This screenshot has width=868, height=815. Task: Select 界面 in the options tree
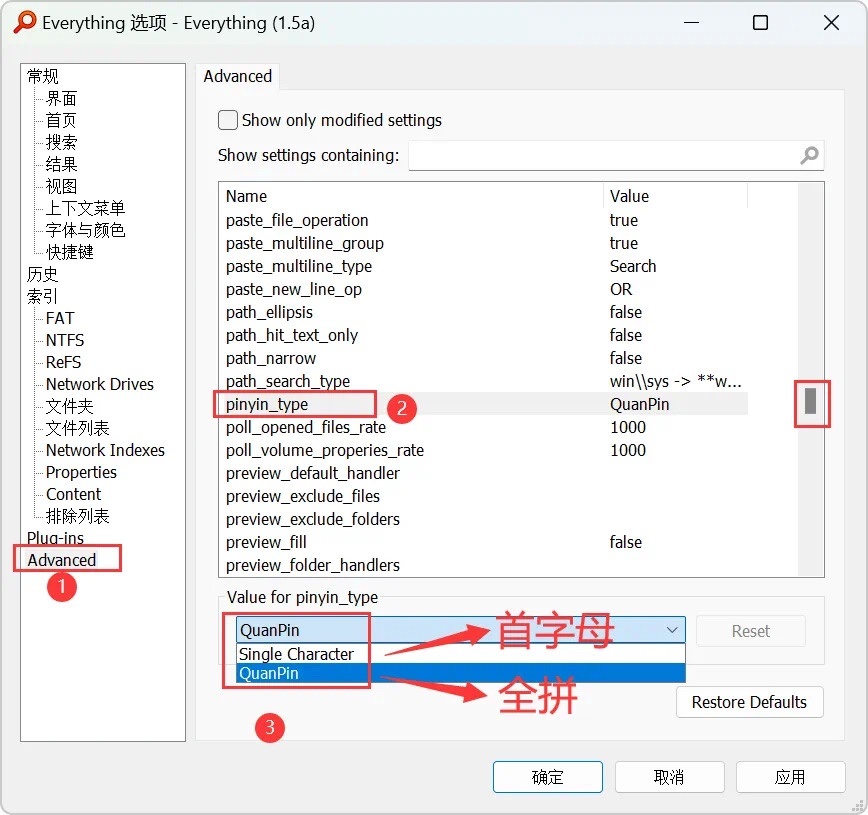point(61,98)
